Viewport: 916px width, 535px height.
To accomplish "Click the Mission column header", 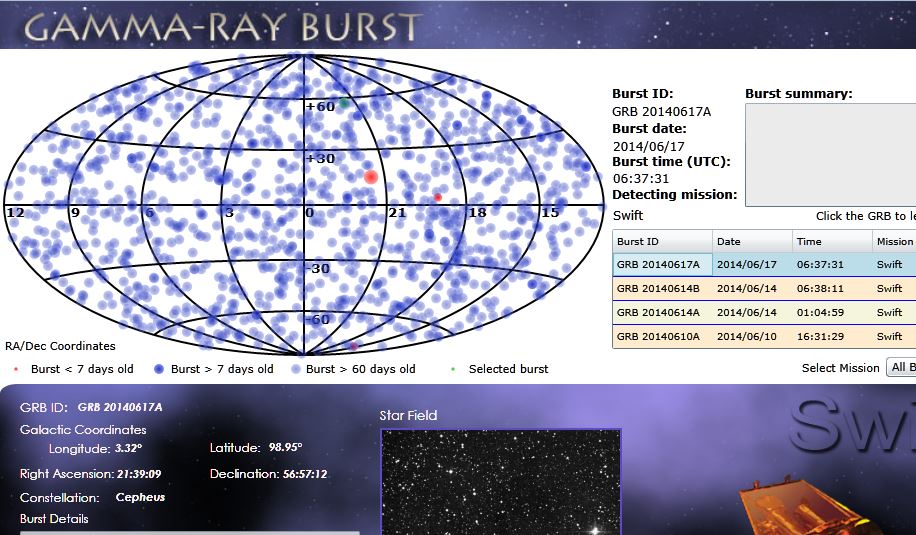I will [x=894, y=241].
